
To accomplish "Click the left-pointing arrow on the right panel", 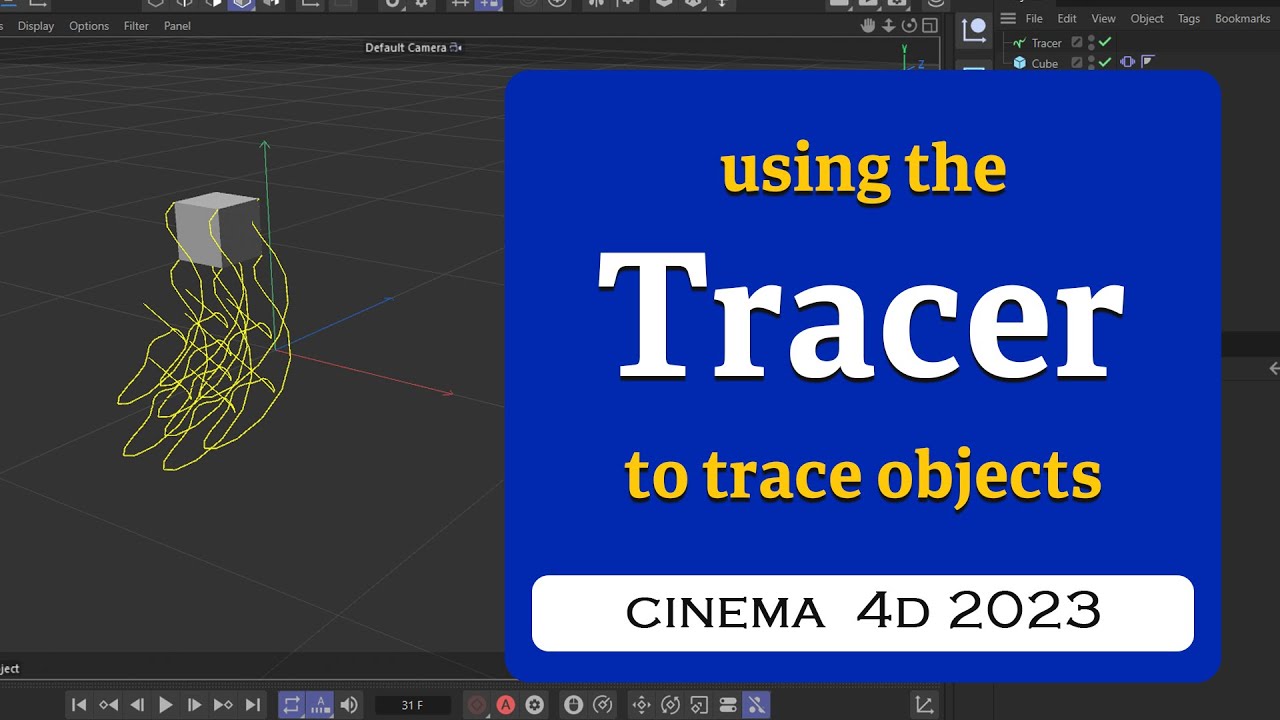I will tap(1273, 369).
